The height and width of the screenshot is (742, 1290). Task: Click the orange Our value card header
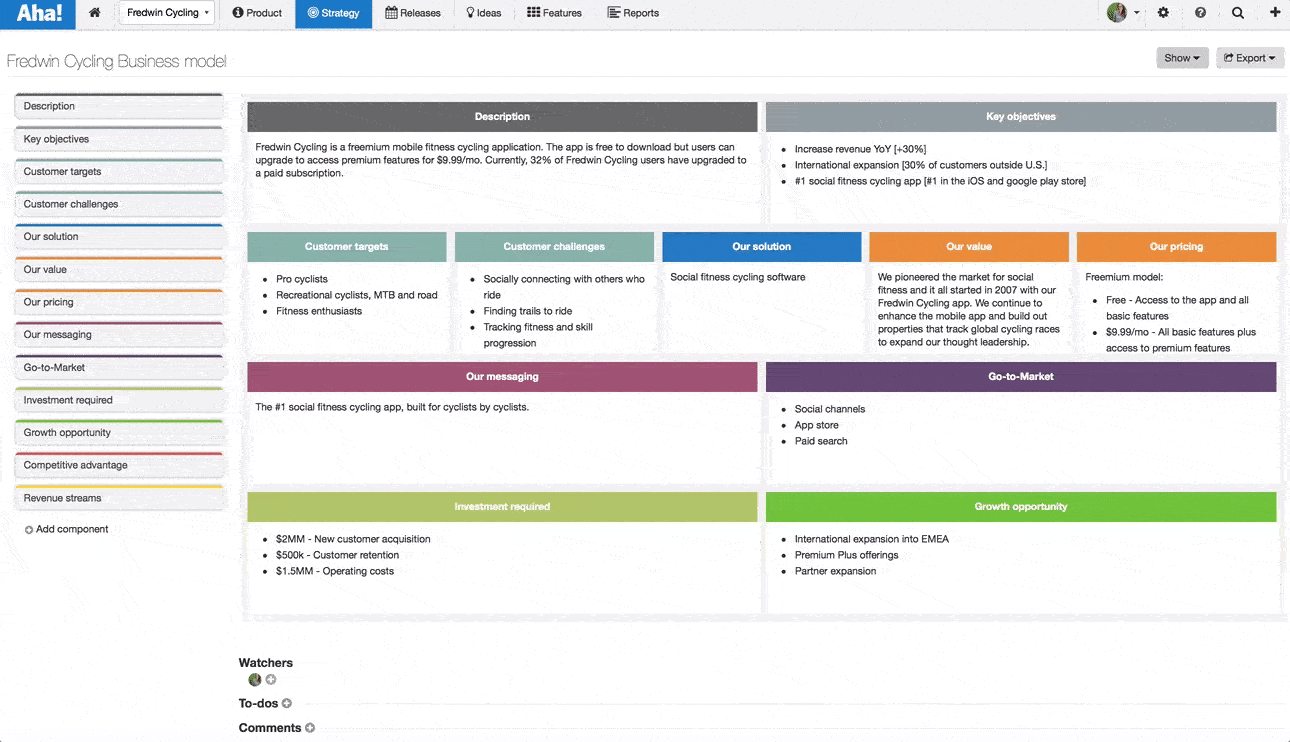pos(969,246)
